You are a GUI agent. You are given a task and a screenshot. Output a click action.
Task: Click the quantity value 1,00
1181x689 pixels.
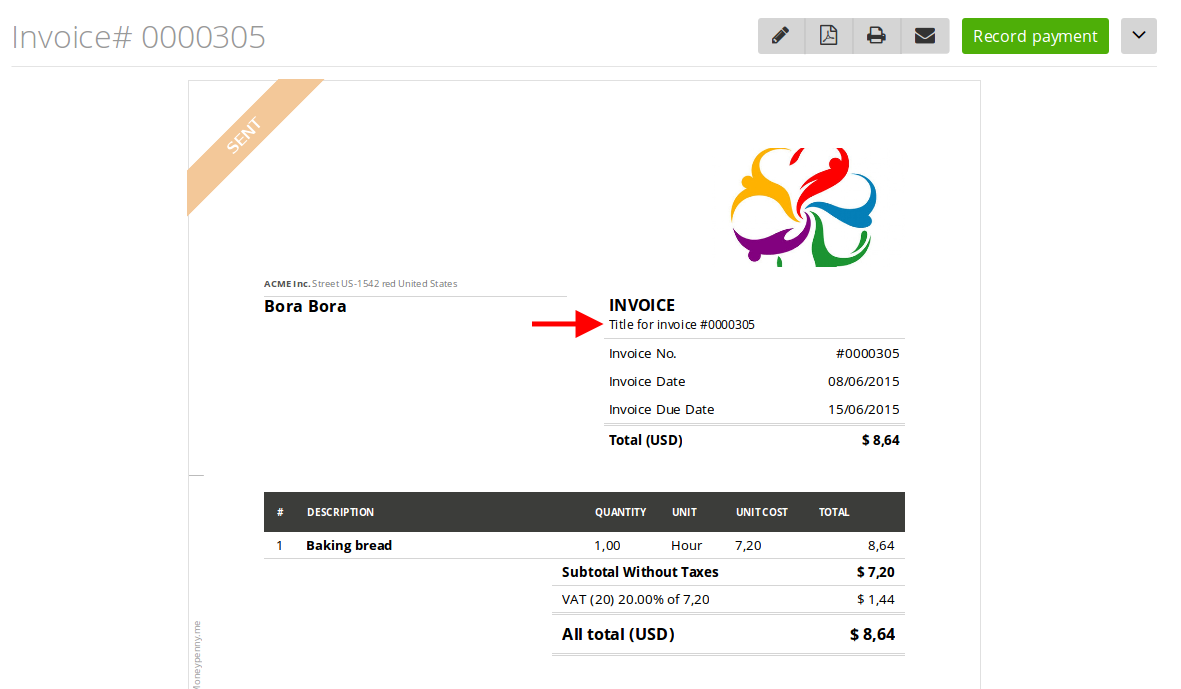pos(607,545)
